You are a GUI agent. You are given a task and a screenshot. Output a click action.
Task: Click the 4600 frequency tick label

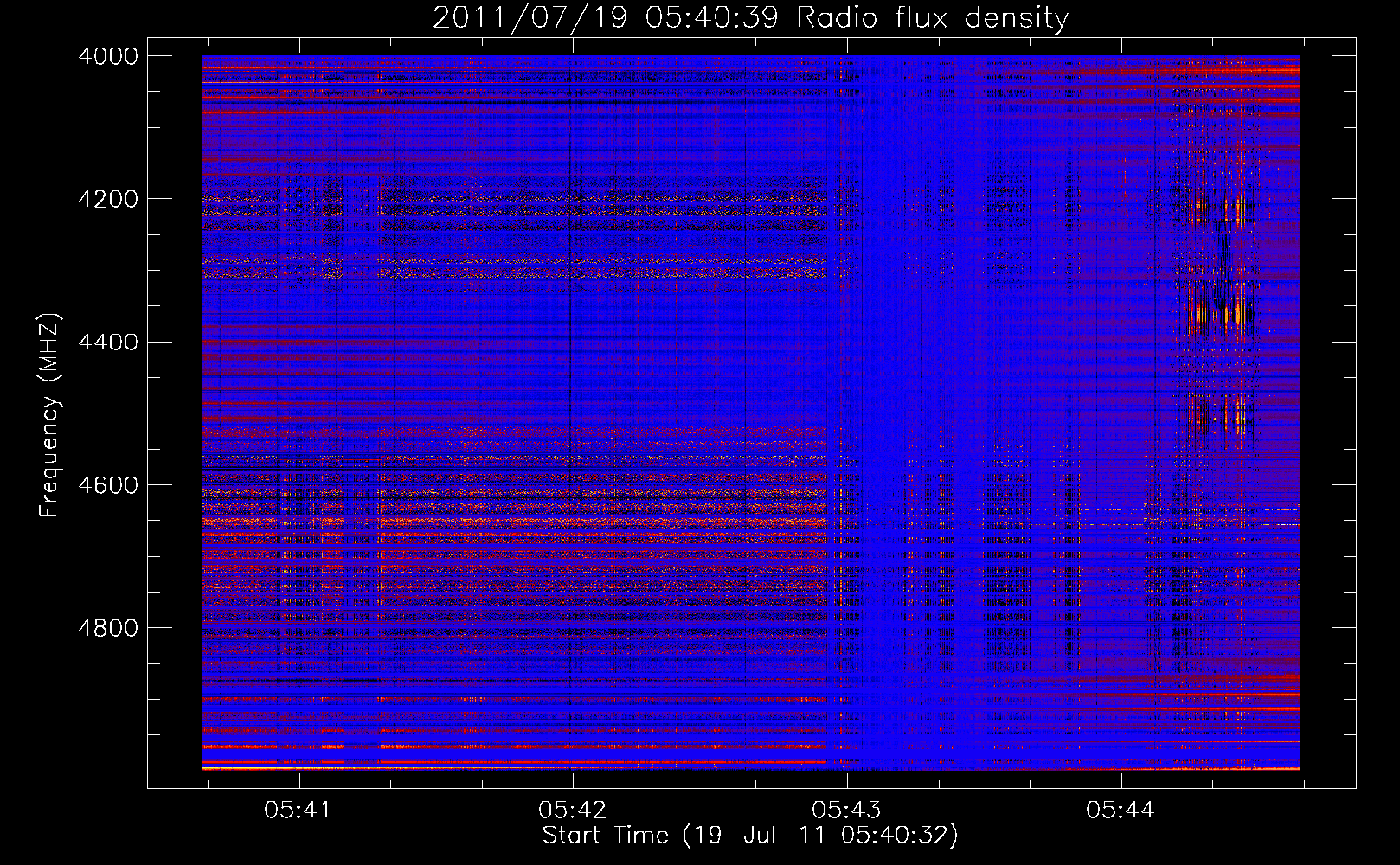click(x=108, y=485)
